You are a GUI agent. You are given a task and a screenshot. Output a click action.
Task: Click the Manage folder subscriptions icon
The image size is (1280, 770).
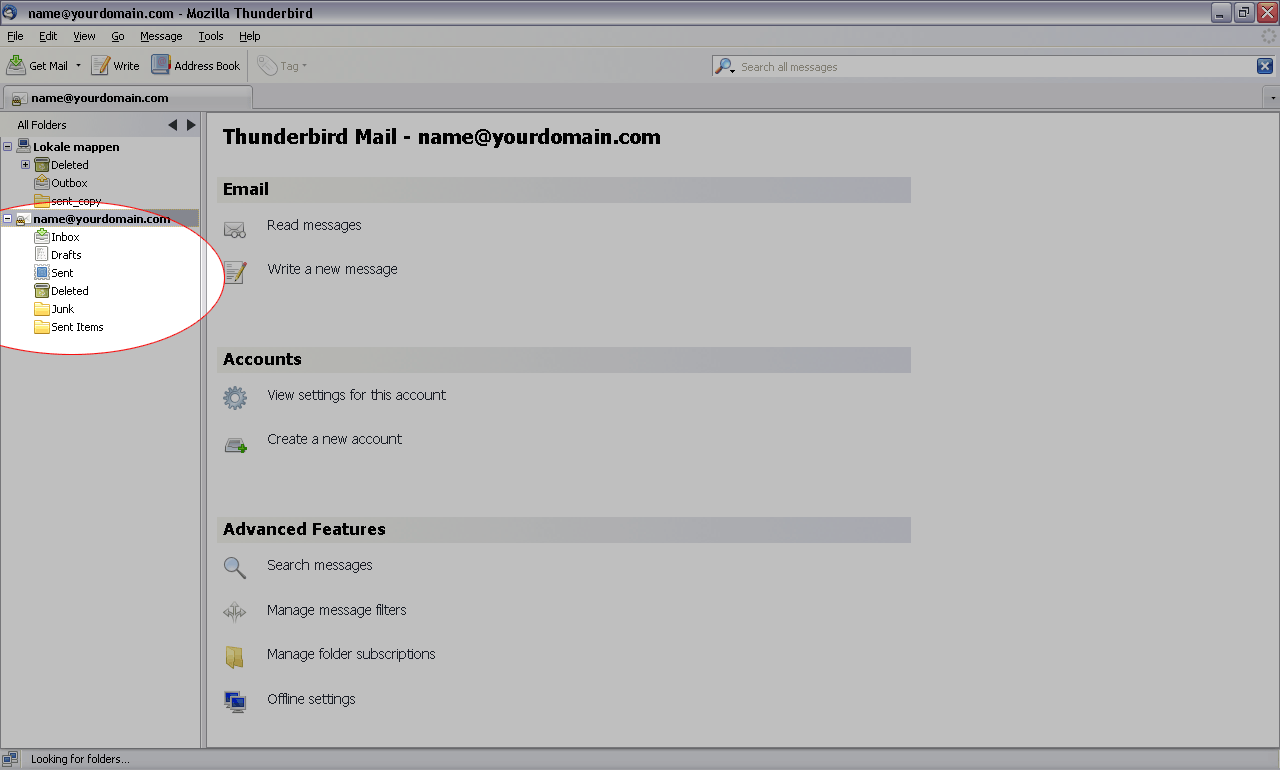(x=235, y=657)
